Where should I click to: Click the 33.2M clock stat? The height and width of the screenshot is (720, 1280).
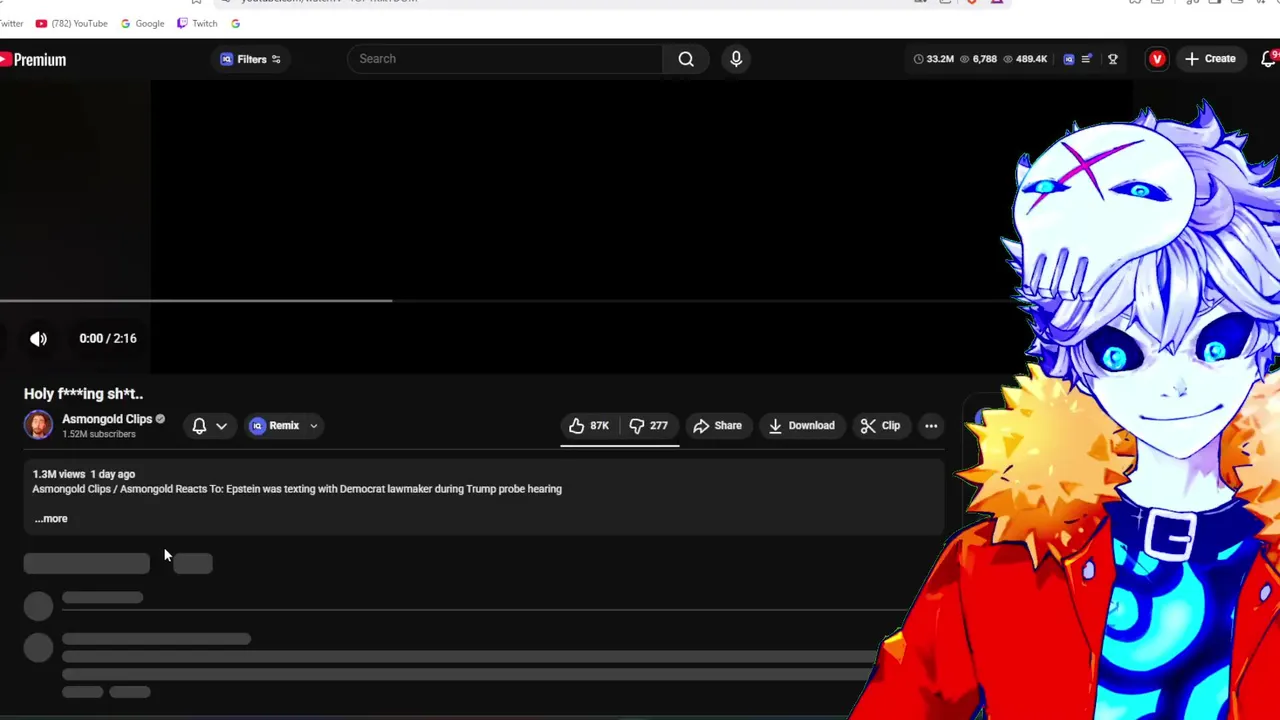pyautogui.click(x=933, y=59)
